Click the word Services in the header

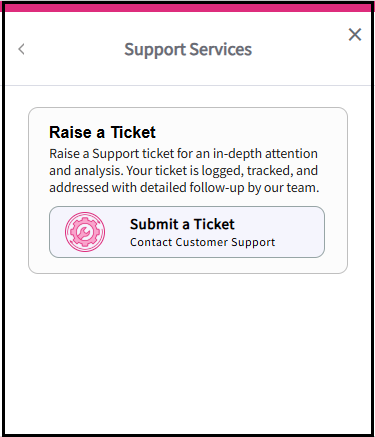pos(221,49)
